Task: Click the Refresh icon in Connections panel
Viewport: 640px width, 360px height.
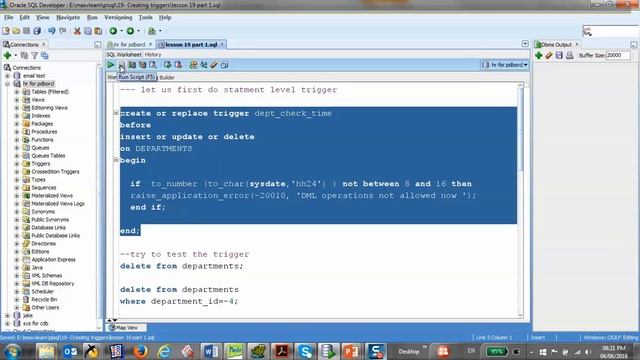Action: 24,56
